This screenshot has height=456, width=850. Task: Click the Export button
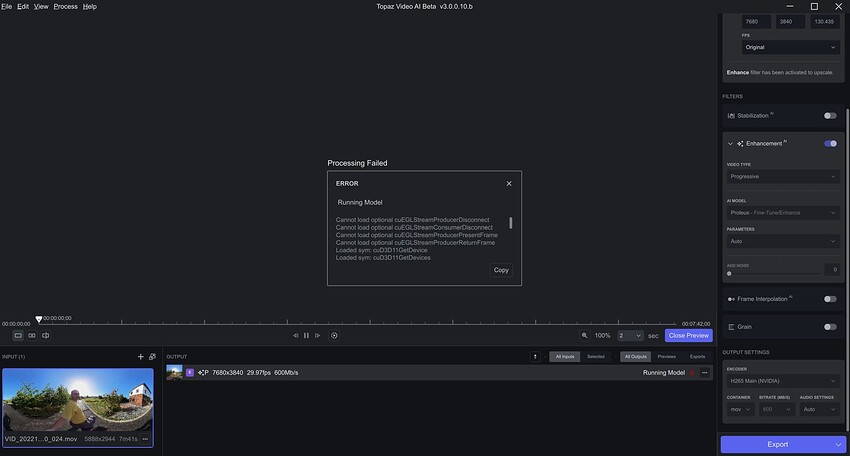pos(777,445)
